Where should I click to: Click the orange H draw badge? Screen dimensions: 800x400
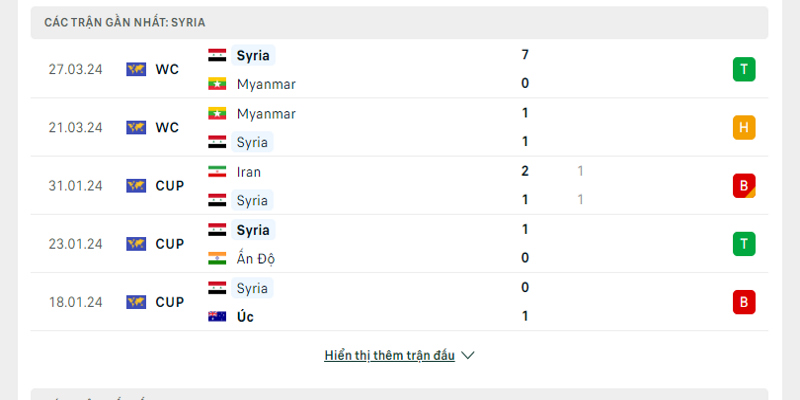(x=743, y=127)
